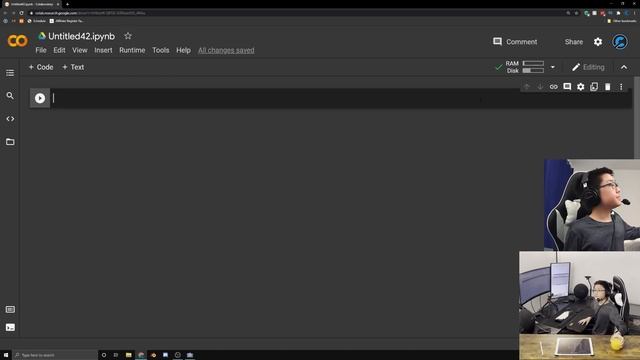Open the Runtime menu
Screen dimensions: 640x360
[132, 50]
